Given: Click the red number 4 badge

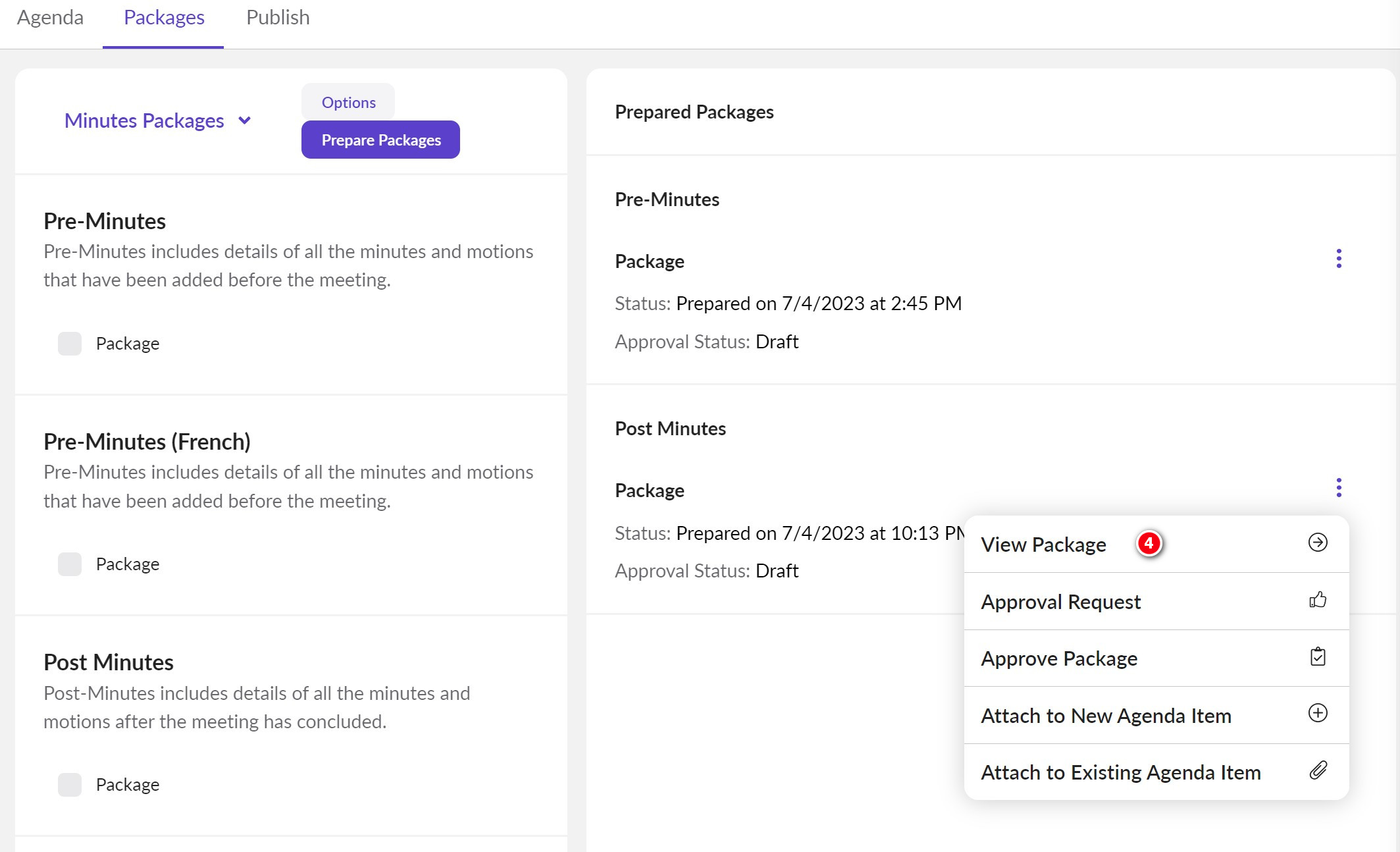Looking at the screenshot, I should (1149, 544).
